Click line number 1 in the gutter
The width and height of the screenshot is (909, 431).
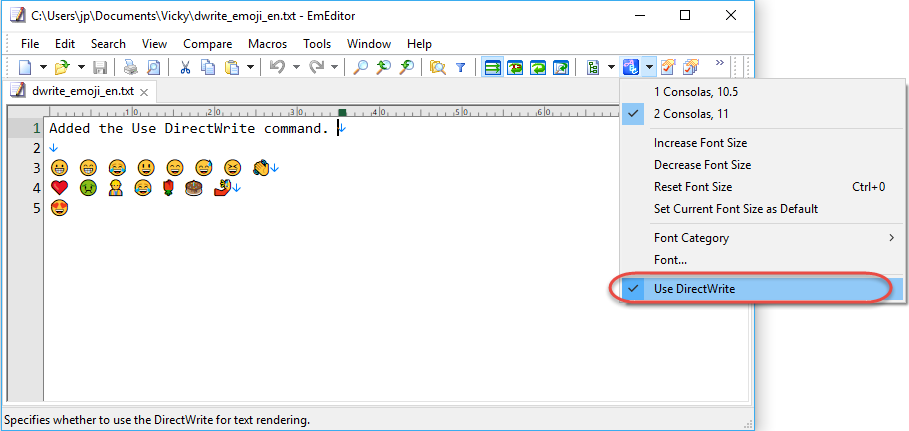click(x=37, y=128)
